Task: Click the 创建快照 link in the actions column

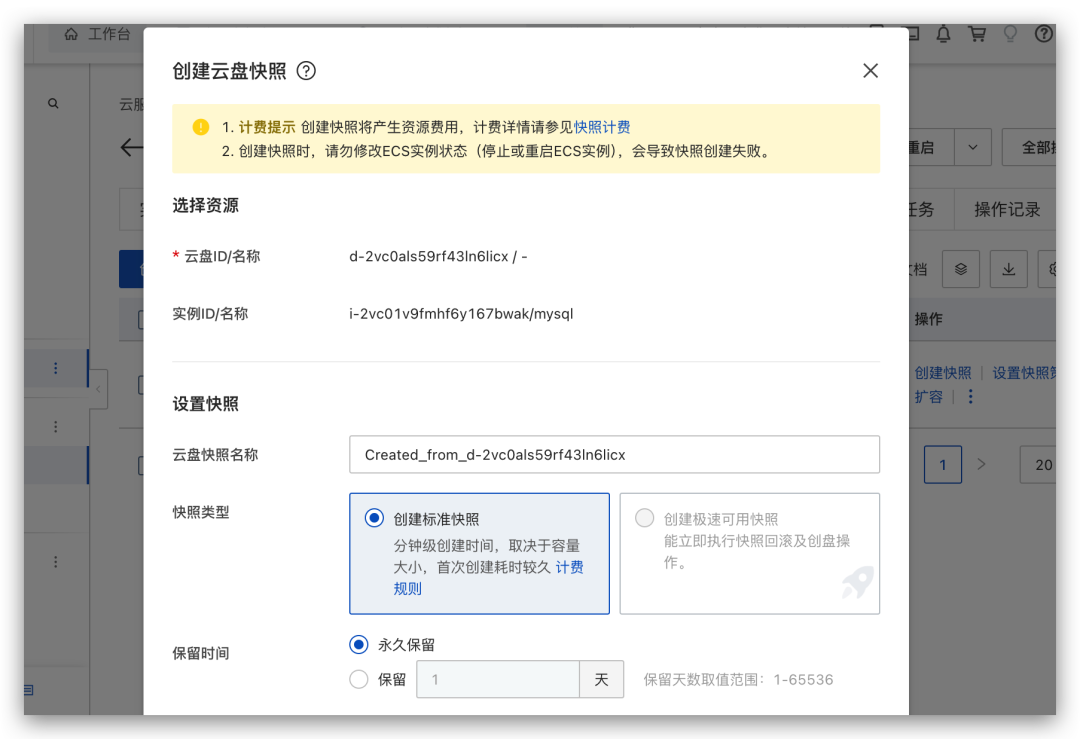Action: (943, 372)
